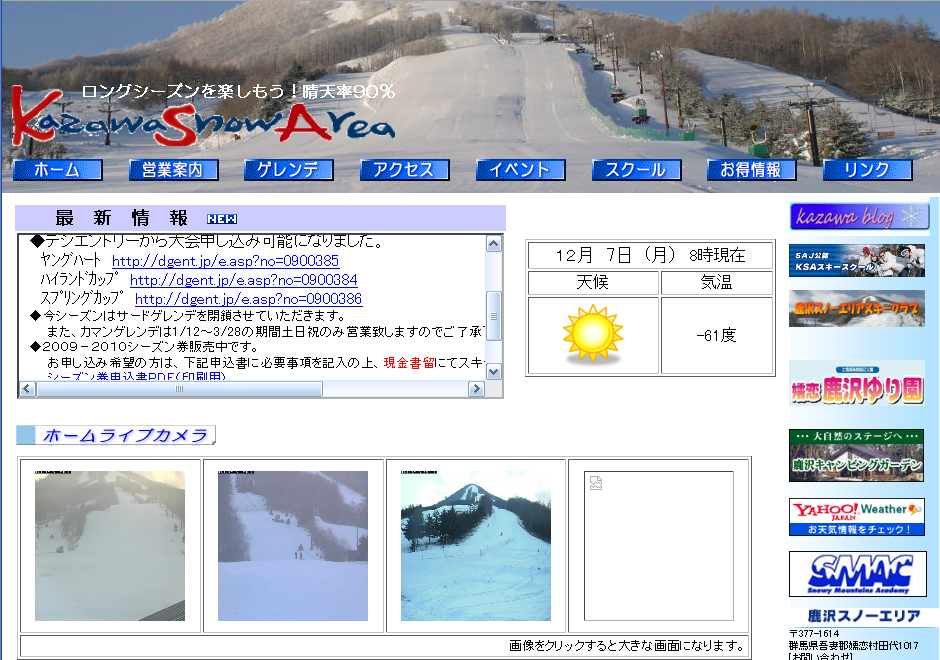
Task: Open the 営業案内 navigation button
Action: [x=173, y=170]
